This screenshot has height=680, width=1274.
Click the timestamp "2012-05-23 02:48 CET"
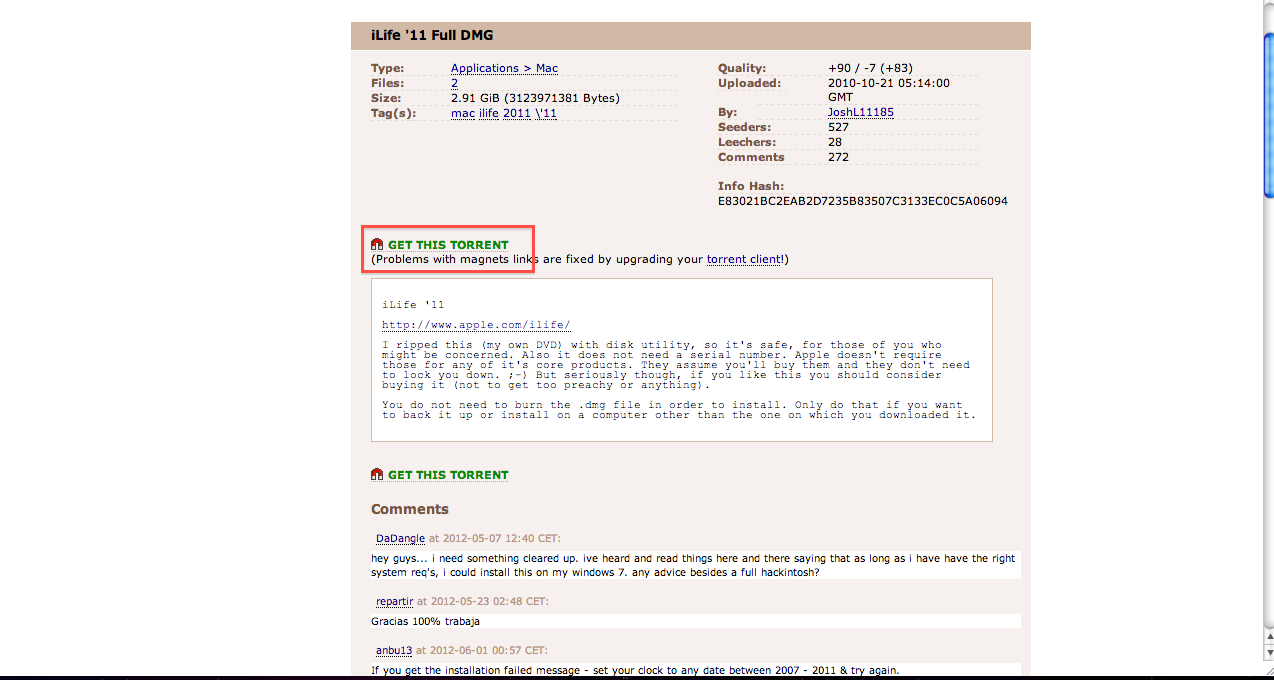pos(488,601)
